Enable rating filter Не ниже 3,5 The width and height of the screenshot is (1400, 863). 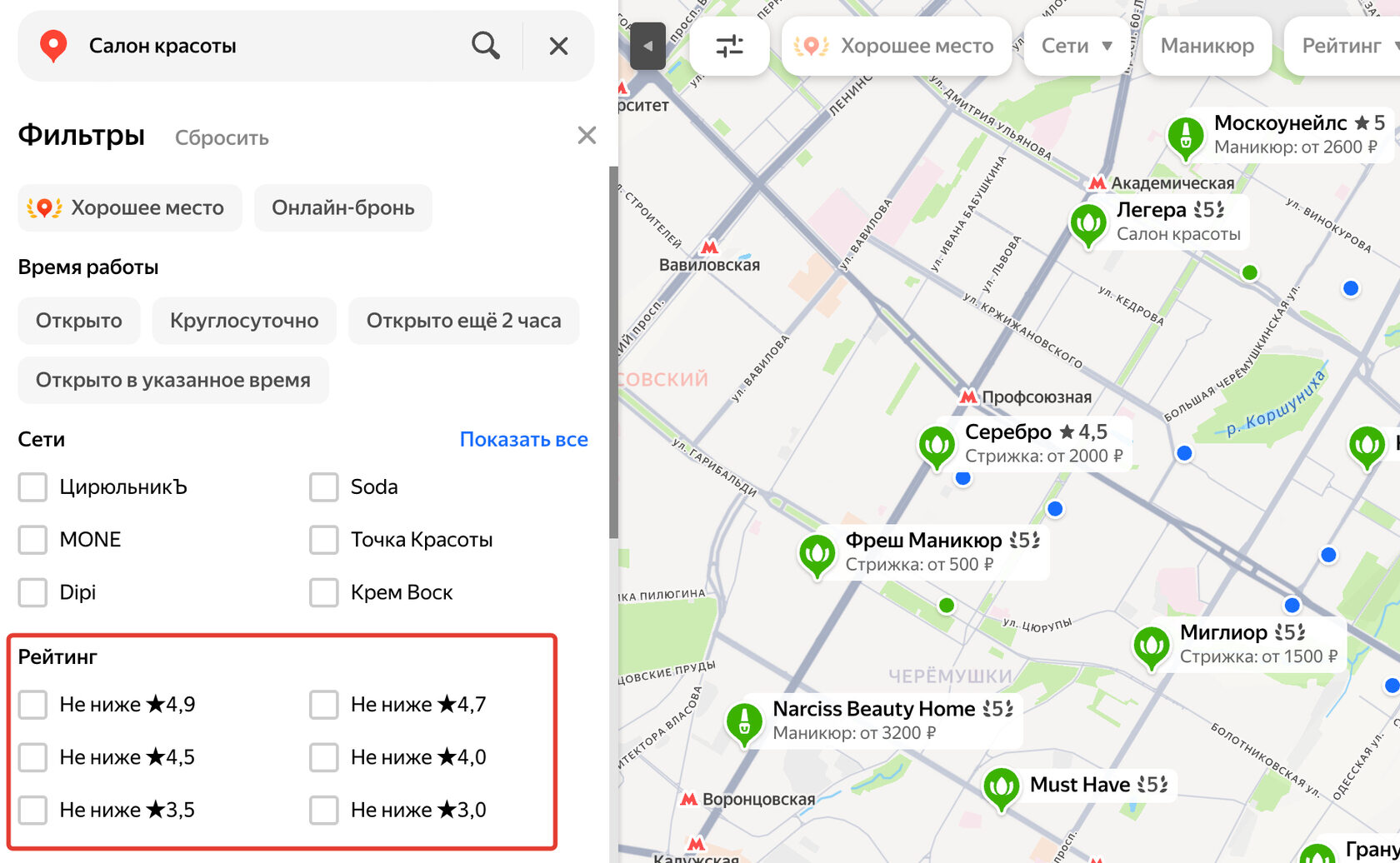pos(32,810)
